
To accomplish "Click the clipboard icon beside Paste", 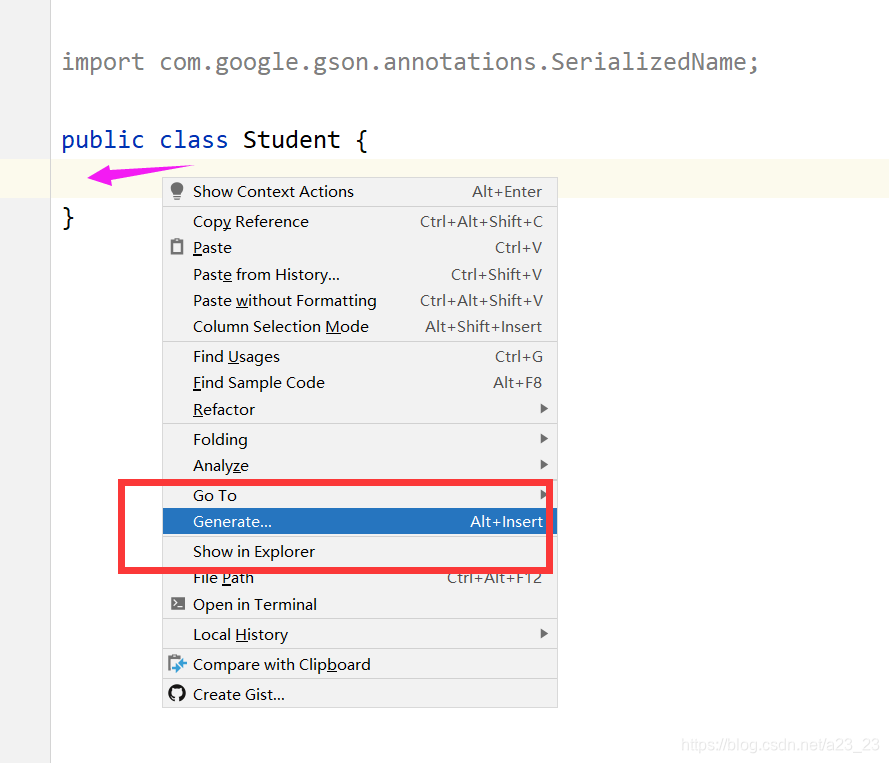I will click(x=177, y=247).
